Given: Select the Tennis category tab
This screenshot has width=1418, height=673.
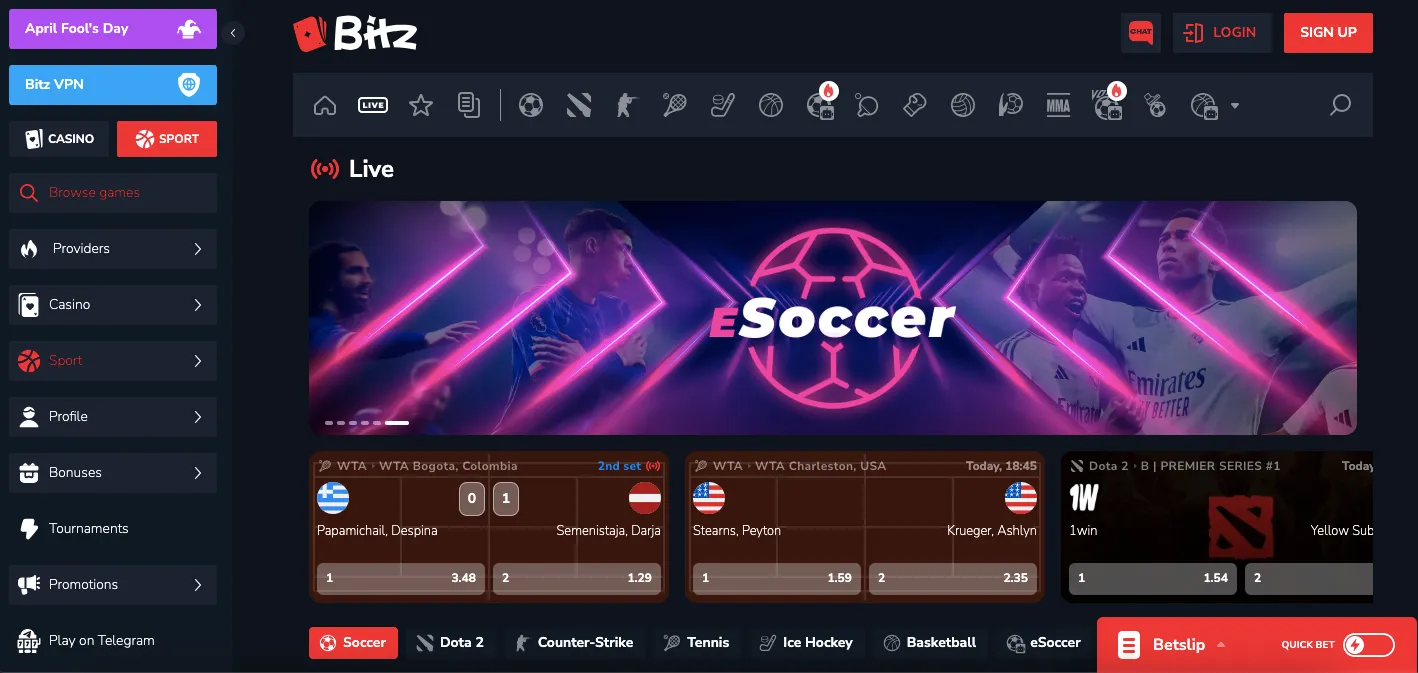Looking at the screenshot, I should click(x=697, y=643).
